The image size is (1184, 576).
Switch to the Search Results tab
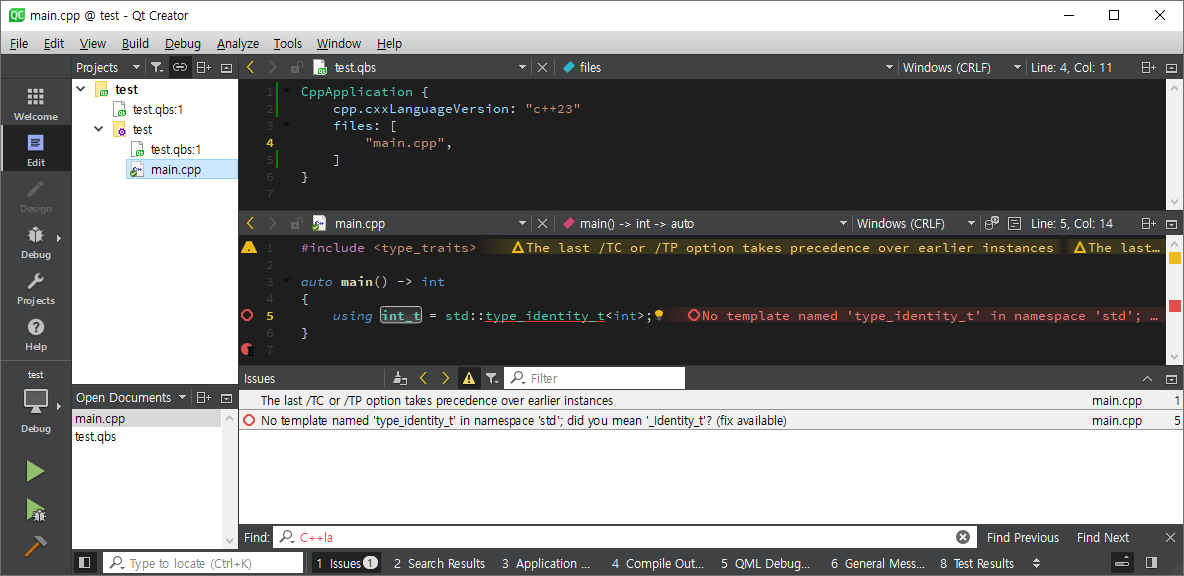point(439,563)
